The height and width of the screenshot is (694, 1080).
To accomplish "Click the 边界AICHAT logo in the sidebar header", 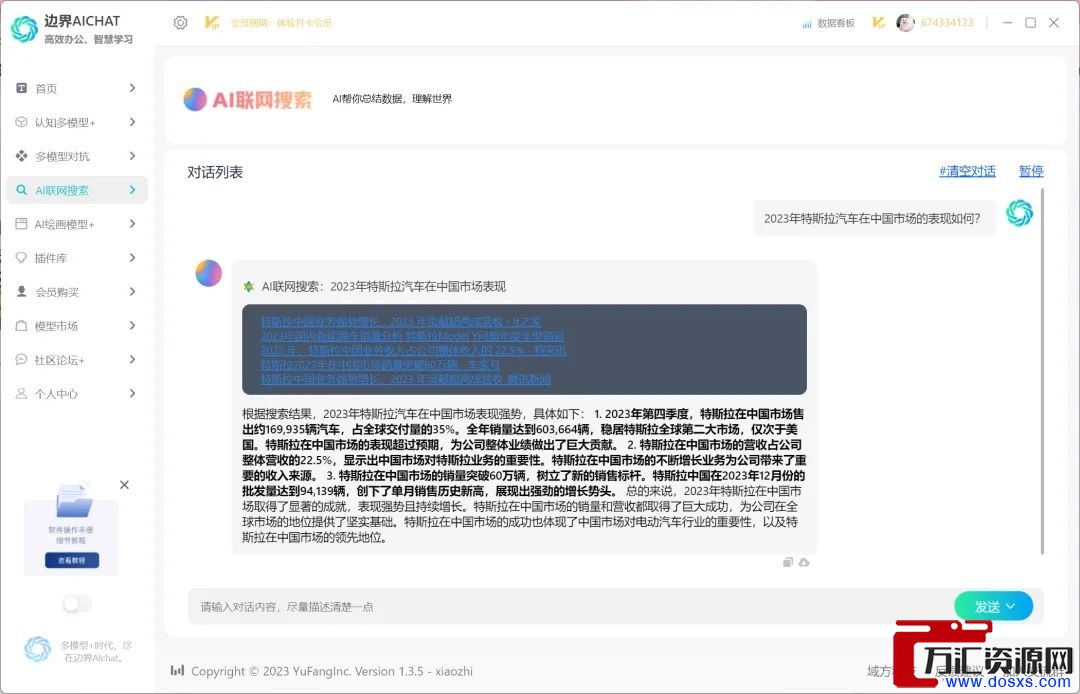I will click(x=24, y=29).
